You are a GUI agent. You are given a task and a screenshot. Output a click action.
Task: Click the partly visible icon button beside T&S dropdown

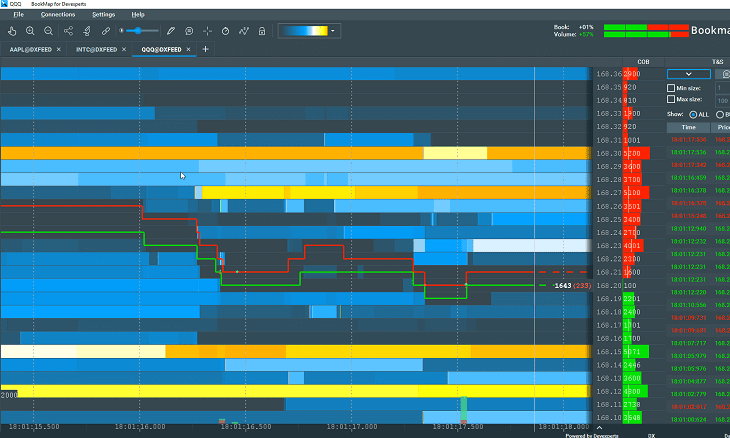tap(724, 74)
